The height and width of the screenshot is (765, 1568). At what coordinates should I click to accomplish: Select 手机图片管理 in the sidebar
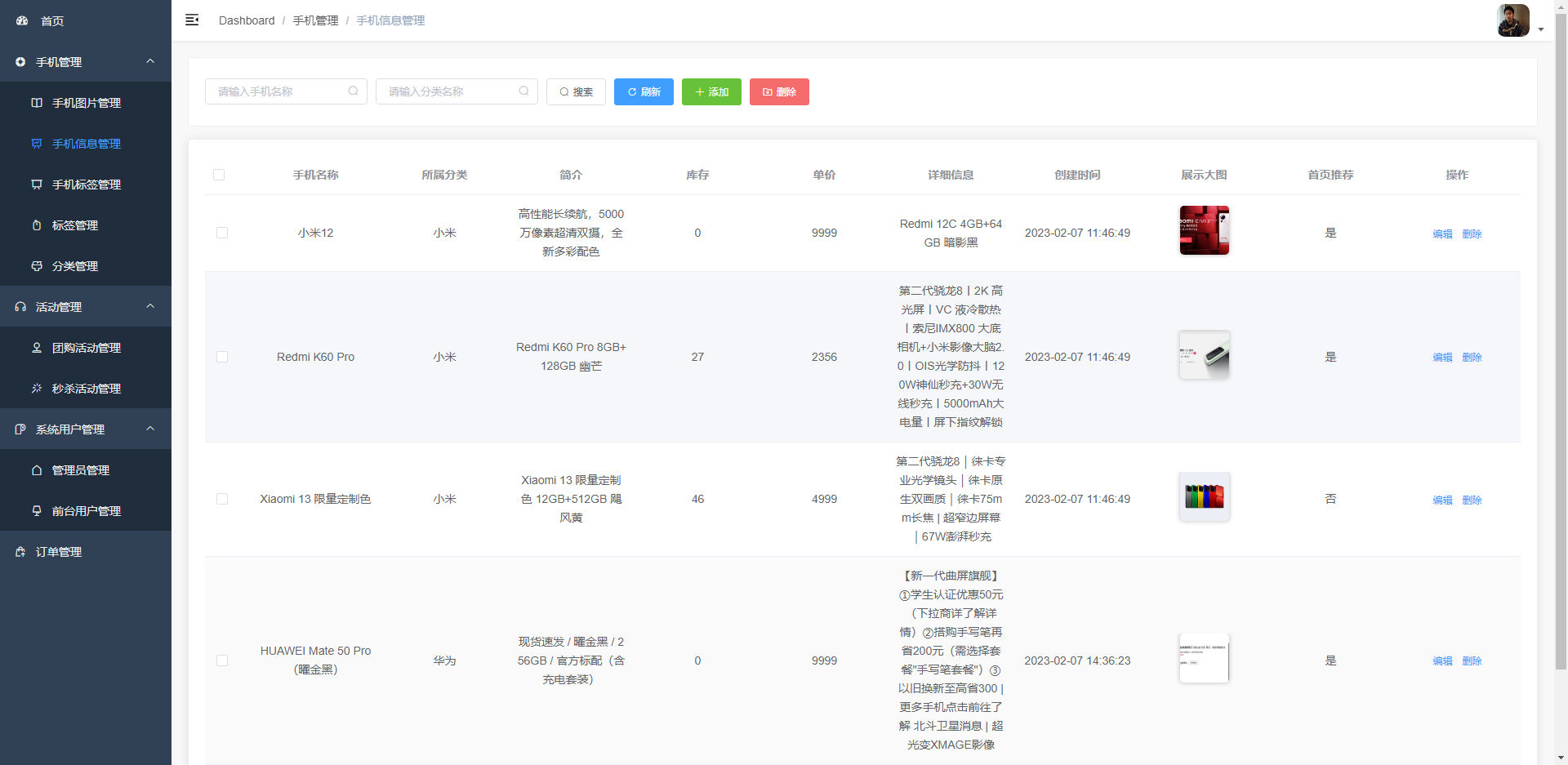click(x=86, y=103)
